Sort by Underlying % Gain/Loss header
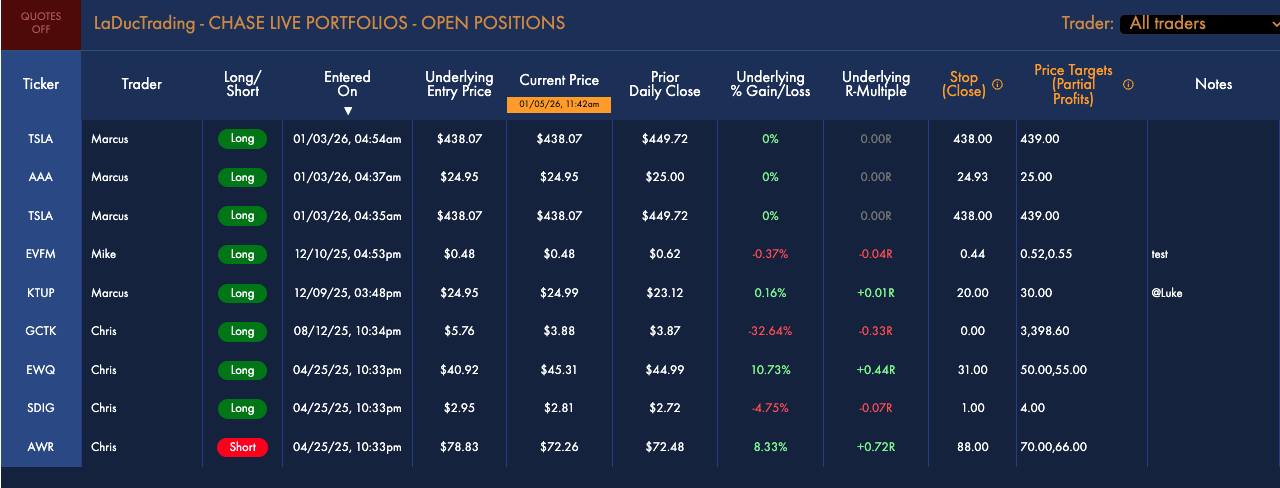1280x488 pixels. (x=770, y=84)
